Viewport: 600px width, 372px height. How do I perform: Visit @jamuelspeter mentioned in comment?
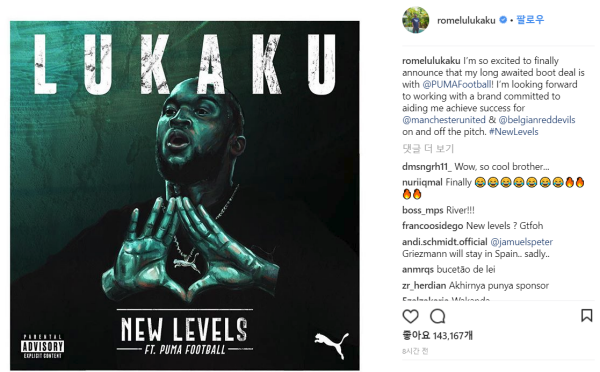(x=522, y=242)
